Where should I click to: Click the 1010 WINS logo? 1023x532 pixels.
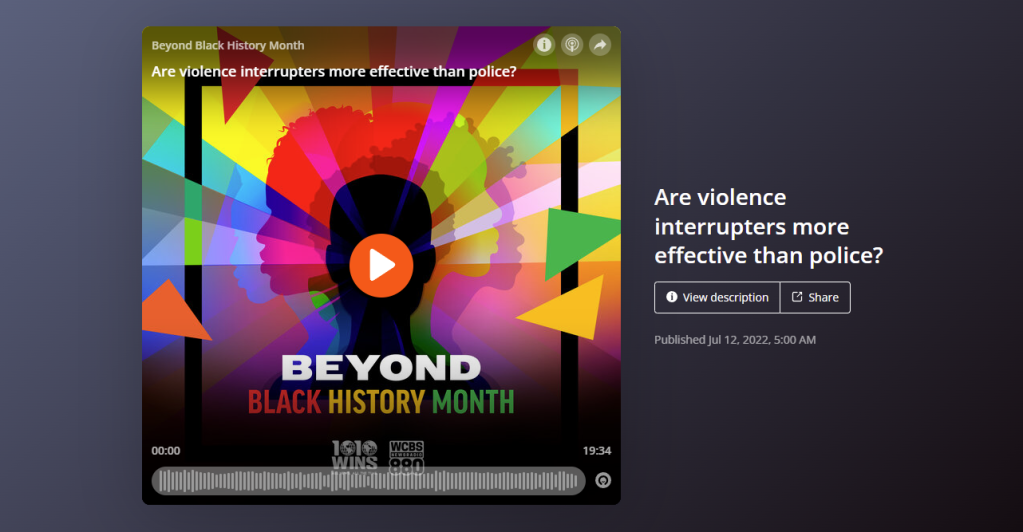(354, 454)
